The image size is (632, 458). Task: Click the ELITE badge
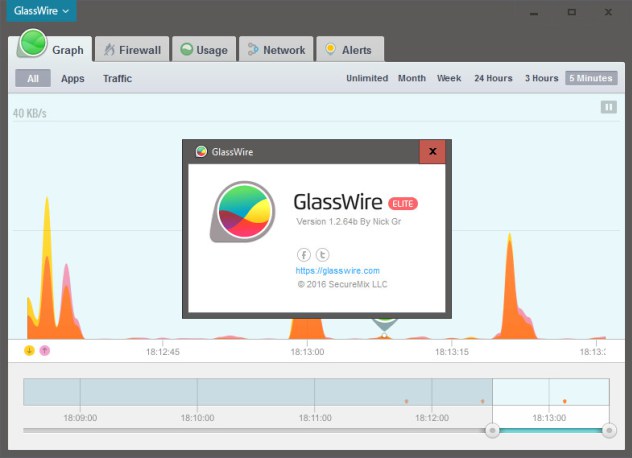coord(403,204)
